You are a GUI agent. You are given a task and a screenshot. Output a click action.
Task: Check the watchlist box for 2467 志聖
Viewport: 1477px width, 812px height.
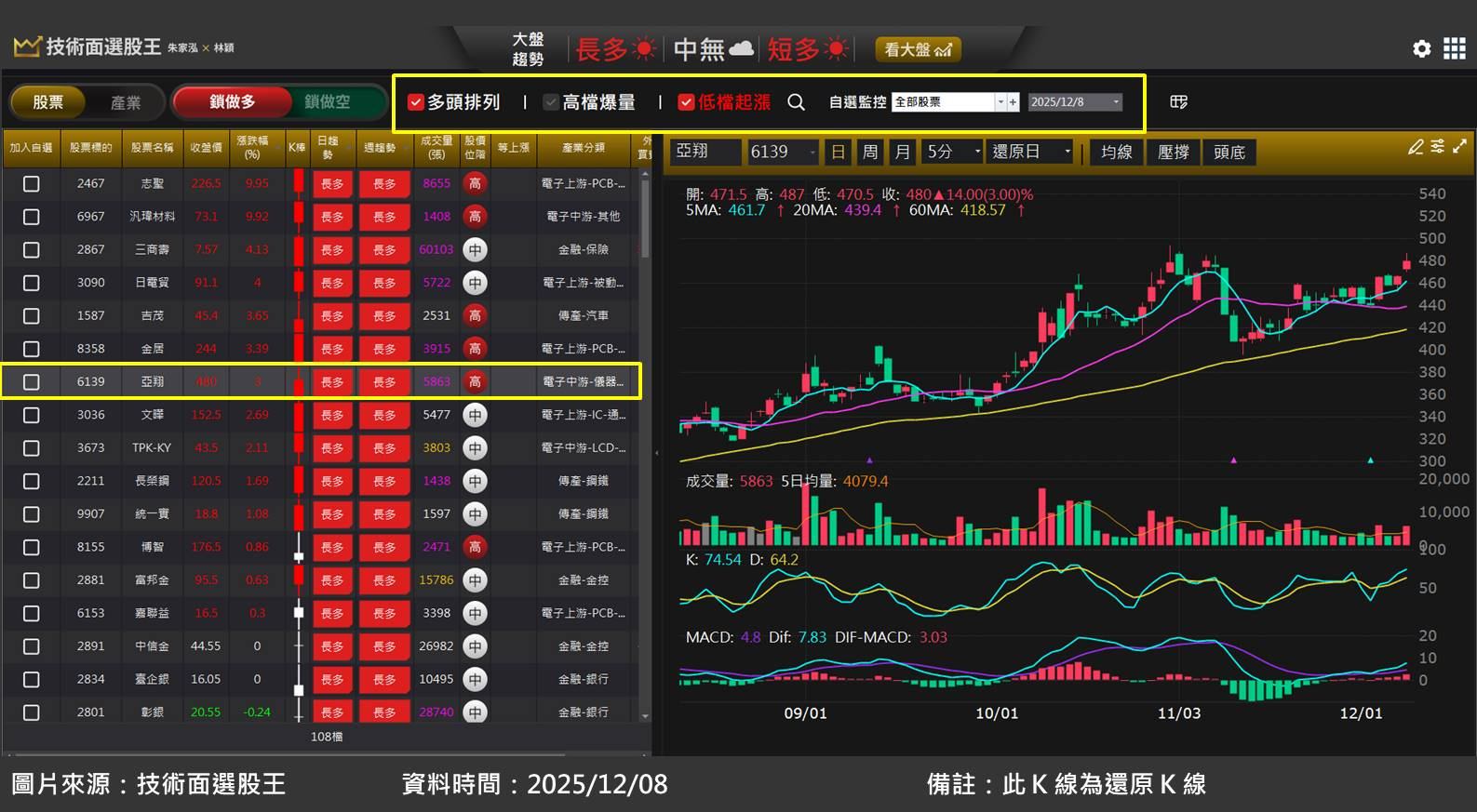pyautogui.click(x=31, y=183)
